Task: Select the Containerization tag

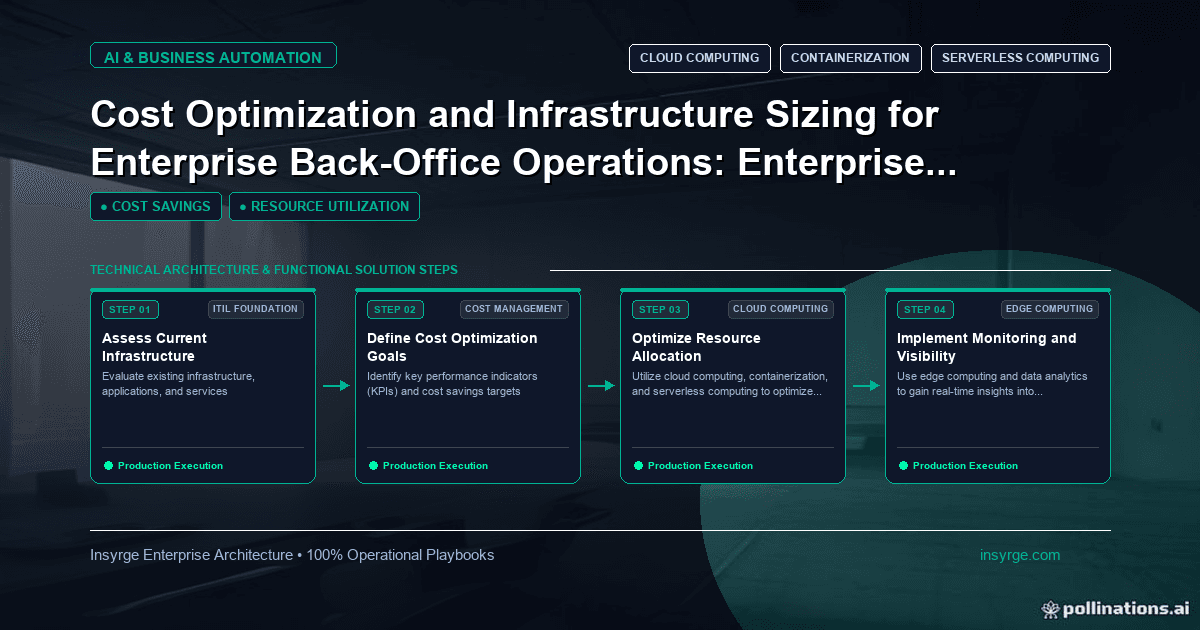Action: [x=850, y=58]
